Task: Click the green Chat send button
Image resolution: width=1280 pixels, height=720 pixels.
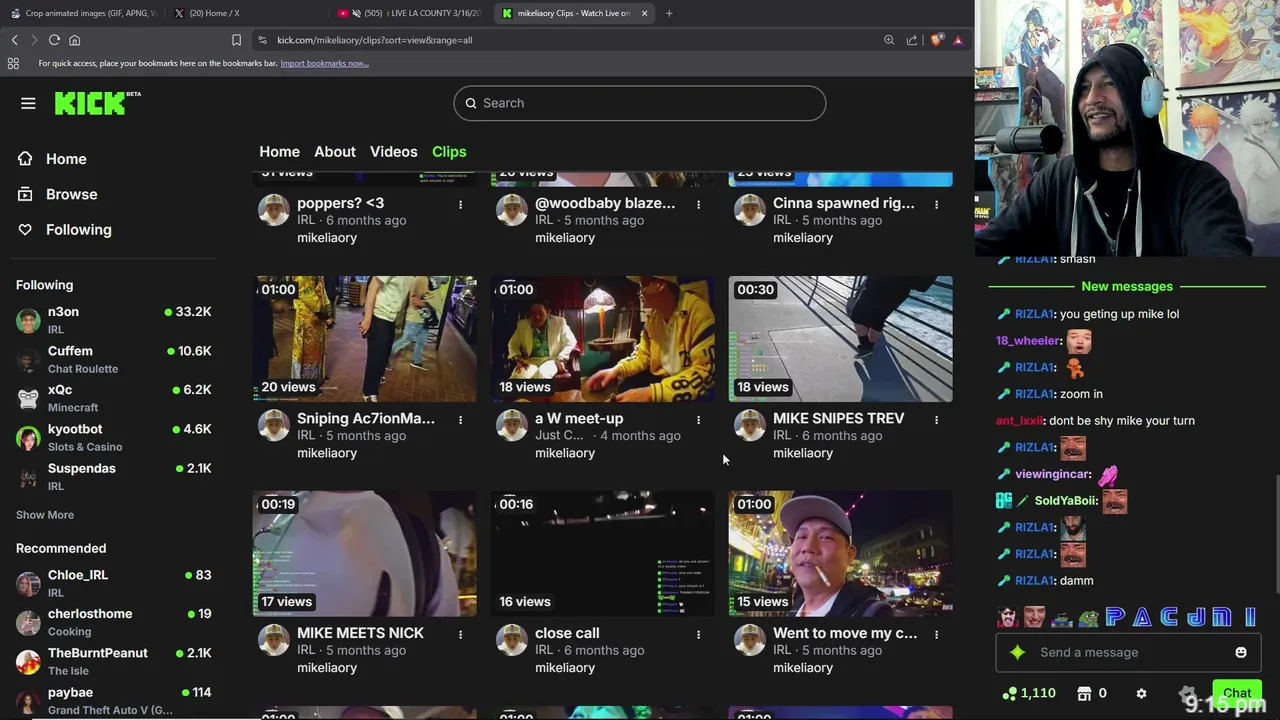Action: [1237, 693]
